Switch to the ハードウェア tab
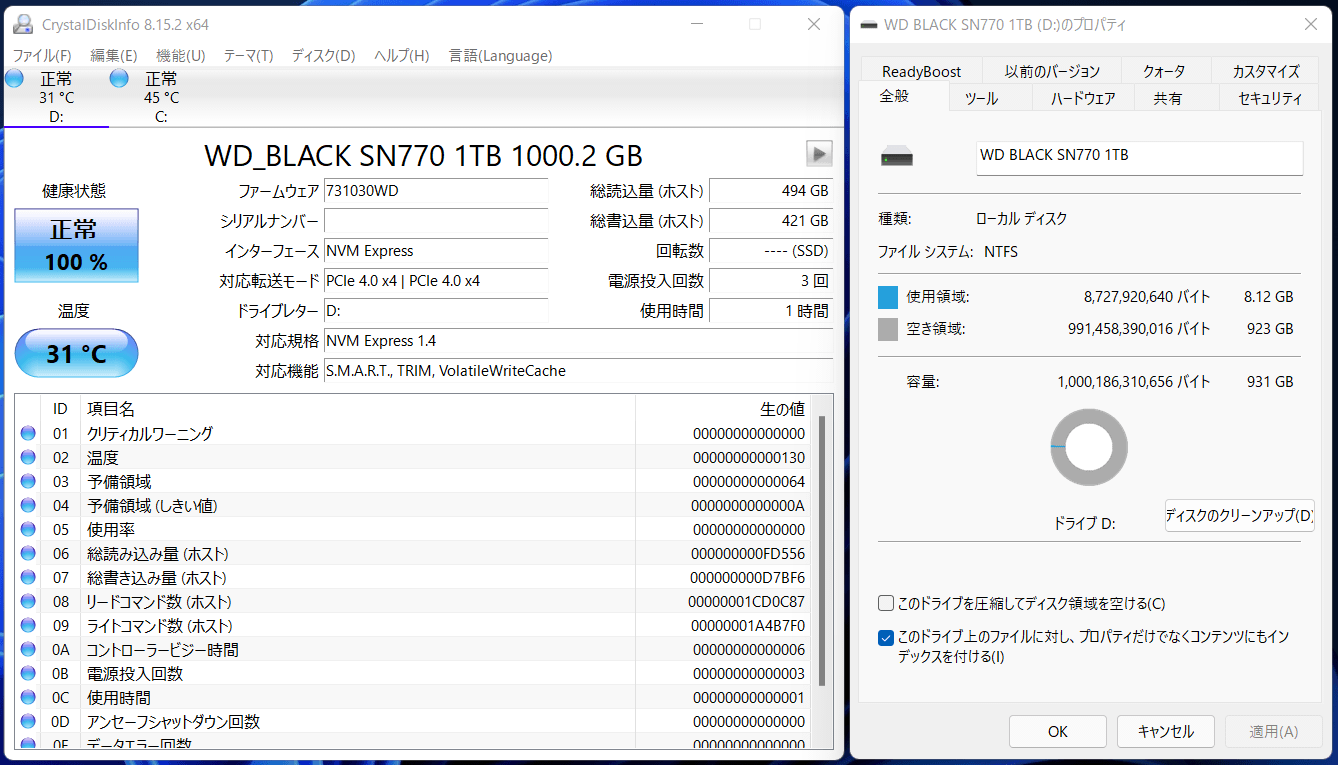This screenshot has height=765, width=1338. (x=1083, y=97)
